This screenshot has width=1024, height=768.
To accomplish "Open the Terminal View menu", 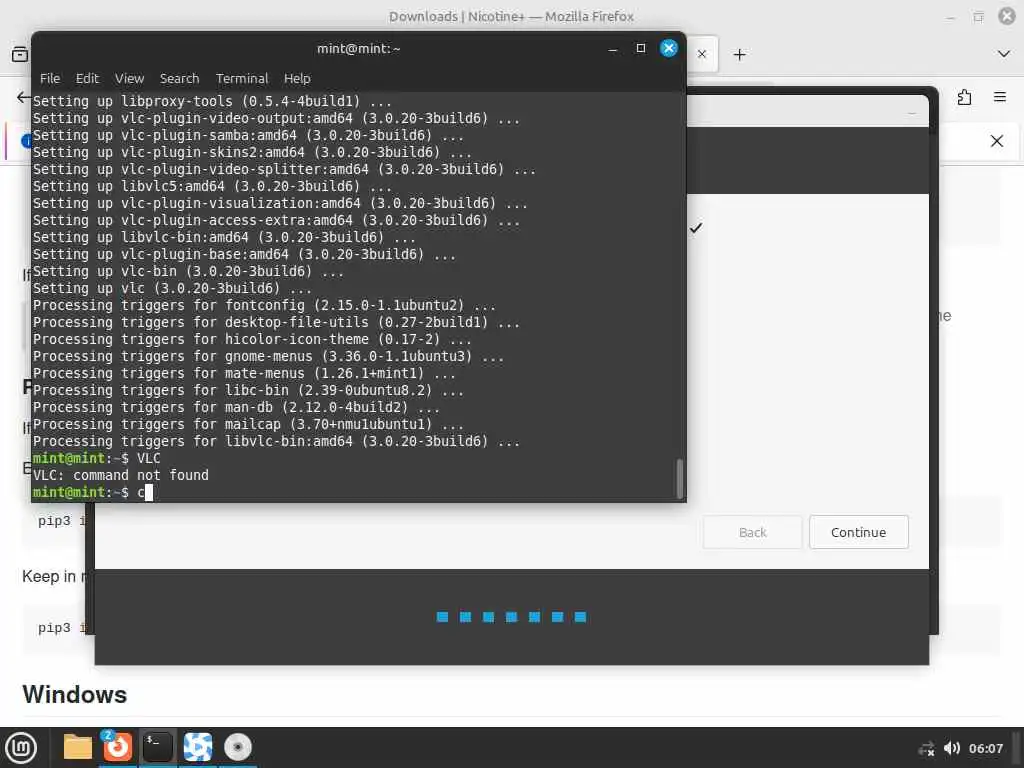I will coord(129,78).
